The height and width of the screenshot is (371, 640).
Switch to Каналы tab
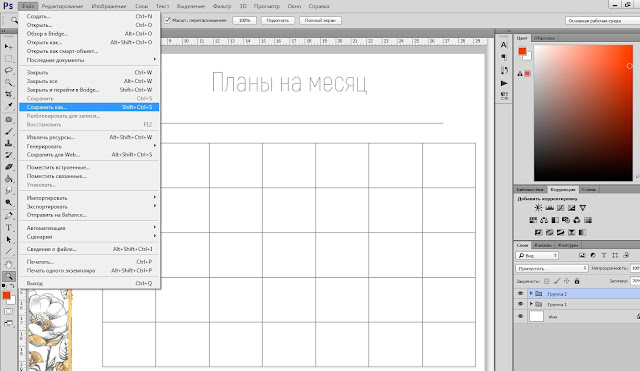543,245
